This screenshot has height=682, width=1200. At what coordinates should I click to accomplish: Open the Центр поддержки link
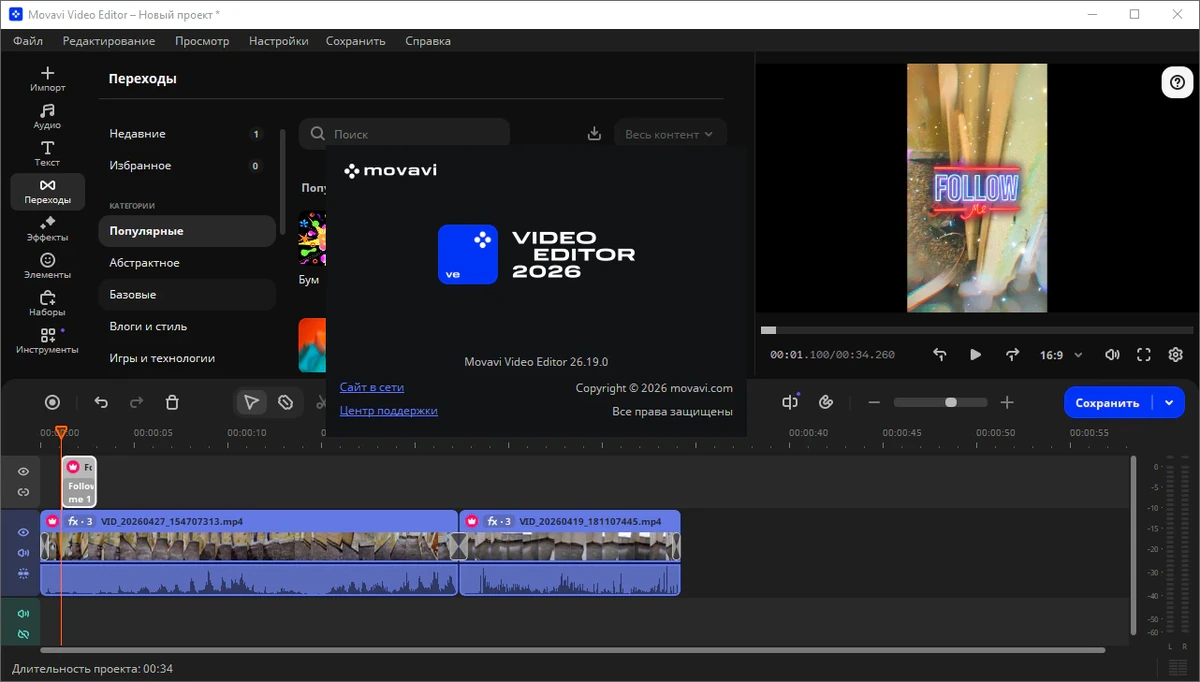[389, 411]
